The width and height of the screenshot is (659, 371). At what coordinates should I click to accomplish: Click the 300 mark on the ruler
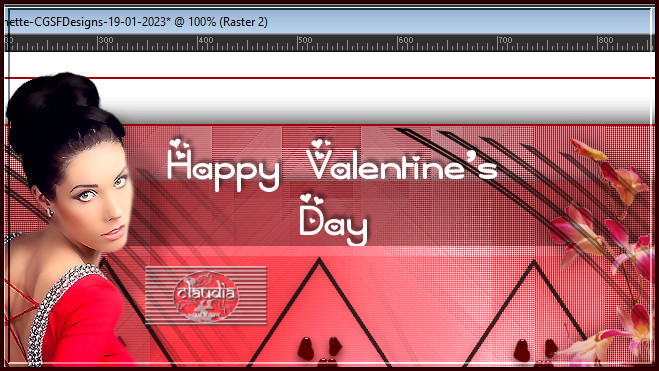click(106, 40)
